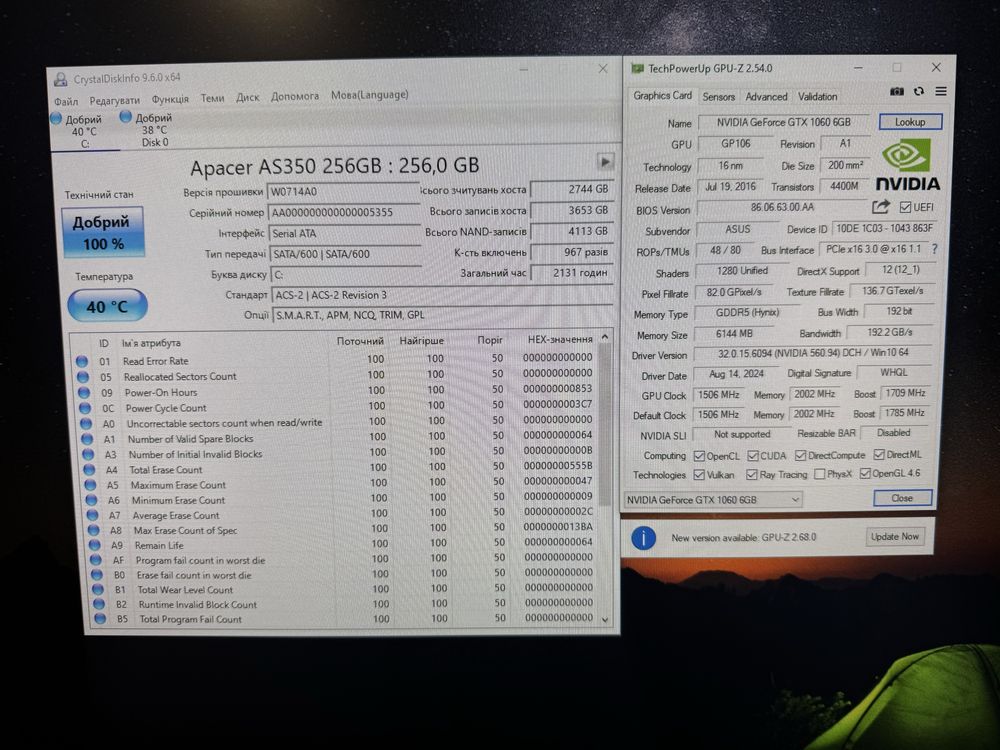This screenshot has height=750, width=1000.
Task: Click the next disk arrow button
Action: click(x=605, y=161)
